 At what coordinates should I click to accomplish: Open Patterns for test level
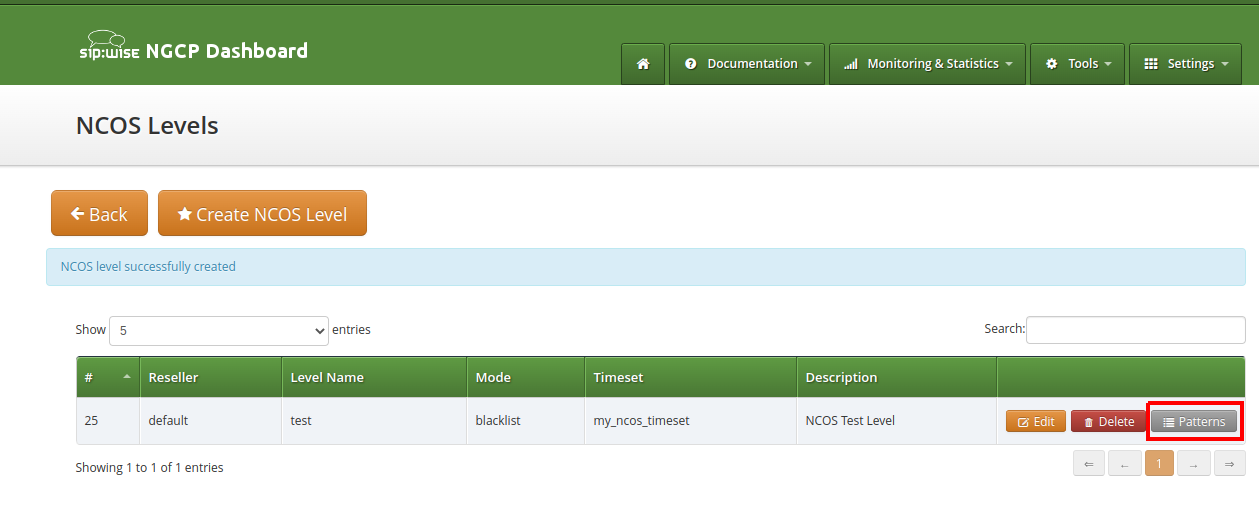click(1194, 422)
